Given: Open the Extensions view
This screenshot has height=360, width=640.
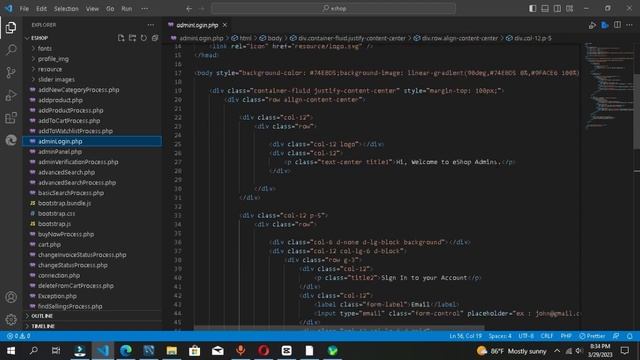Looking at the screenshot, I should coord(11,118).
